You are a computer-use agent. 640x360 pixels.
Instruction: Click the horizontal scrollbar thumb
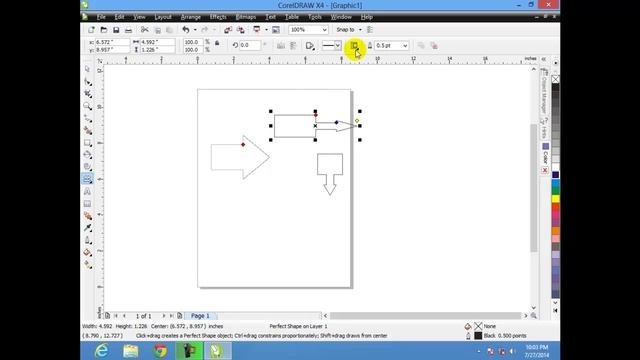click(425, 316)
